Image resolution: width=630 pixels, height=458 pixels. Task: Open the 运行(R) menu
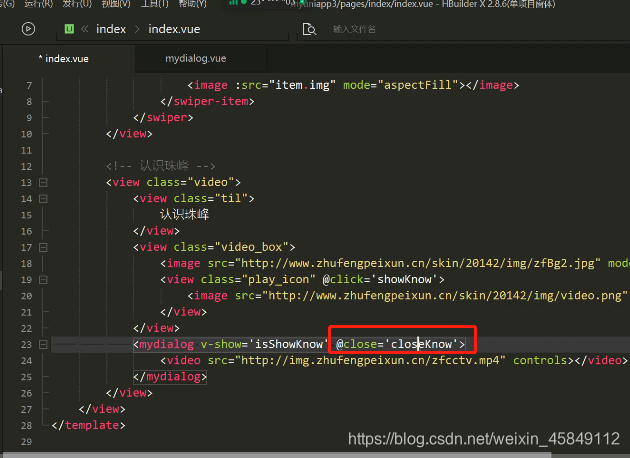38,4
